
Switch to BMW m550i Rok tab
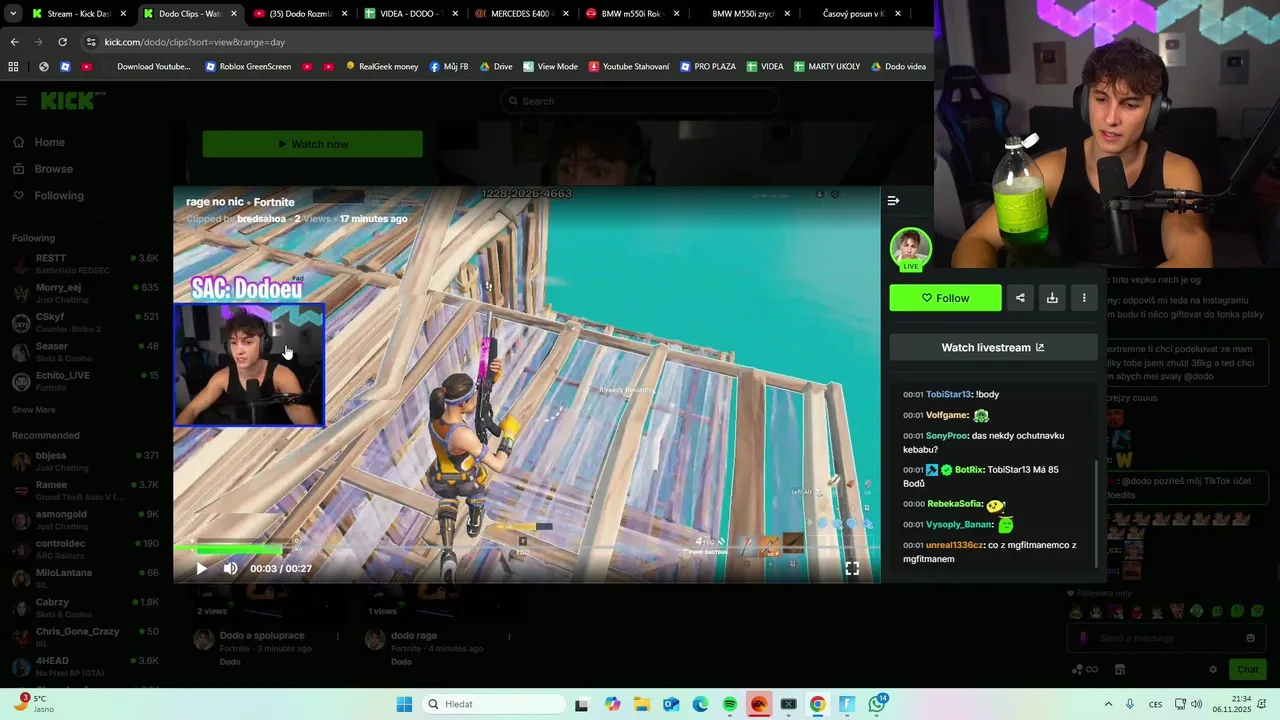pyautogui.click(x=630, y=14)
